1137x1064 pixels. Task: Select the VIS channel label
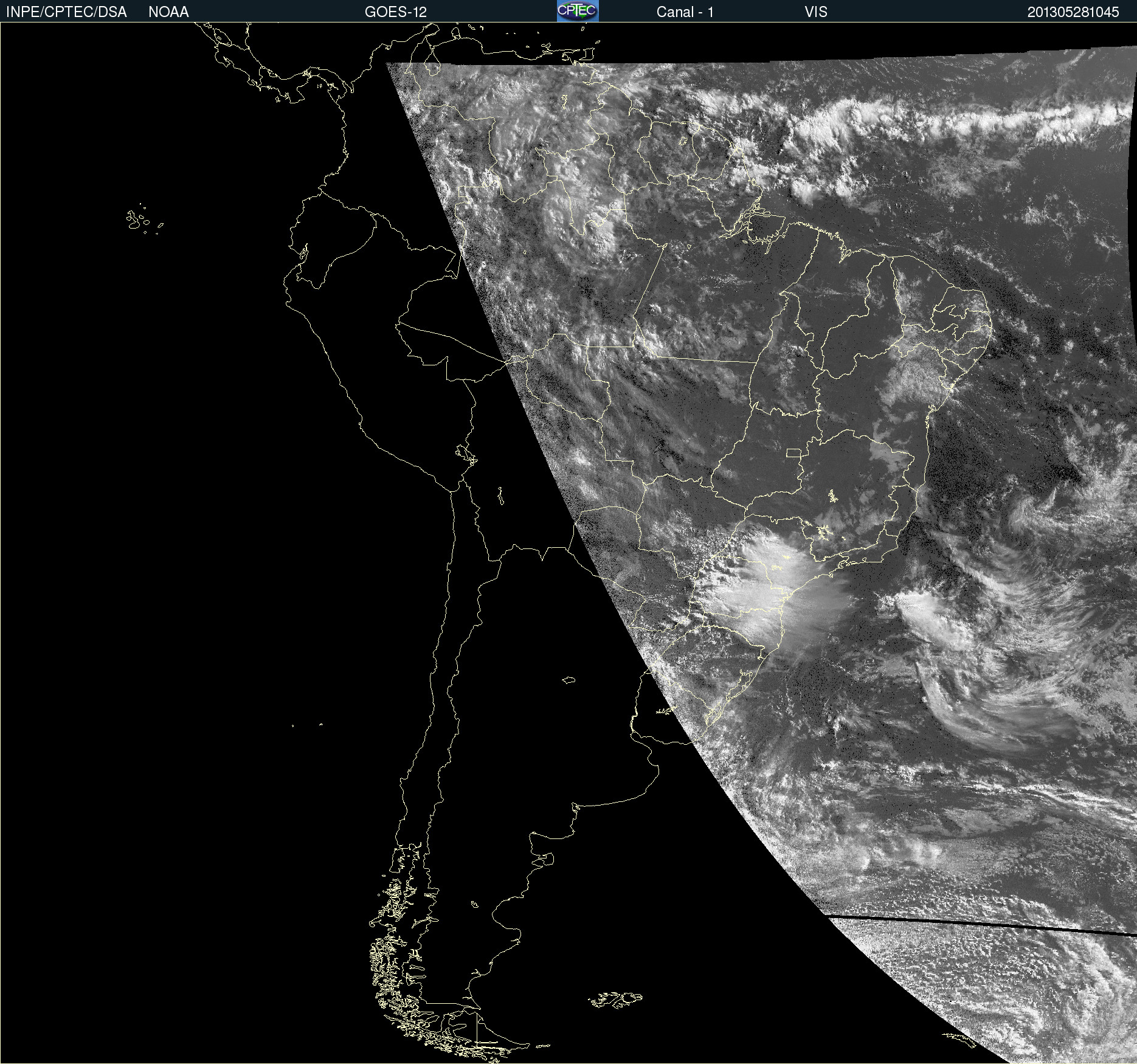click(816, 12)
